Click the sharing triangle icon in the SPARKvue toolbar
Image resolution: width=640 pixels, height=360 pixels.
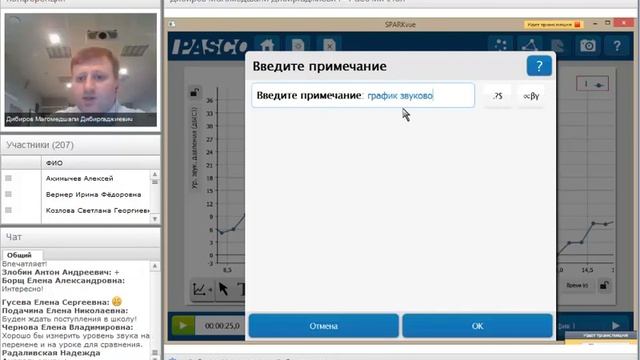click(x=529, y=45)
